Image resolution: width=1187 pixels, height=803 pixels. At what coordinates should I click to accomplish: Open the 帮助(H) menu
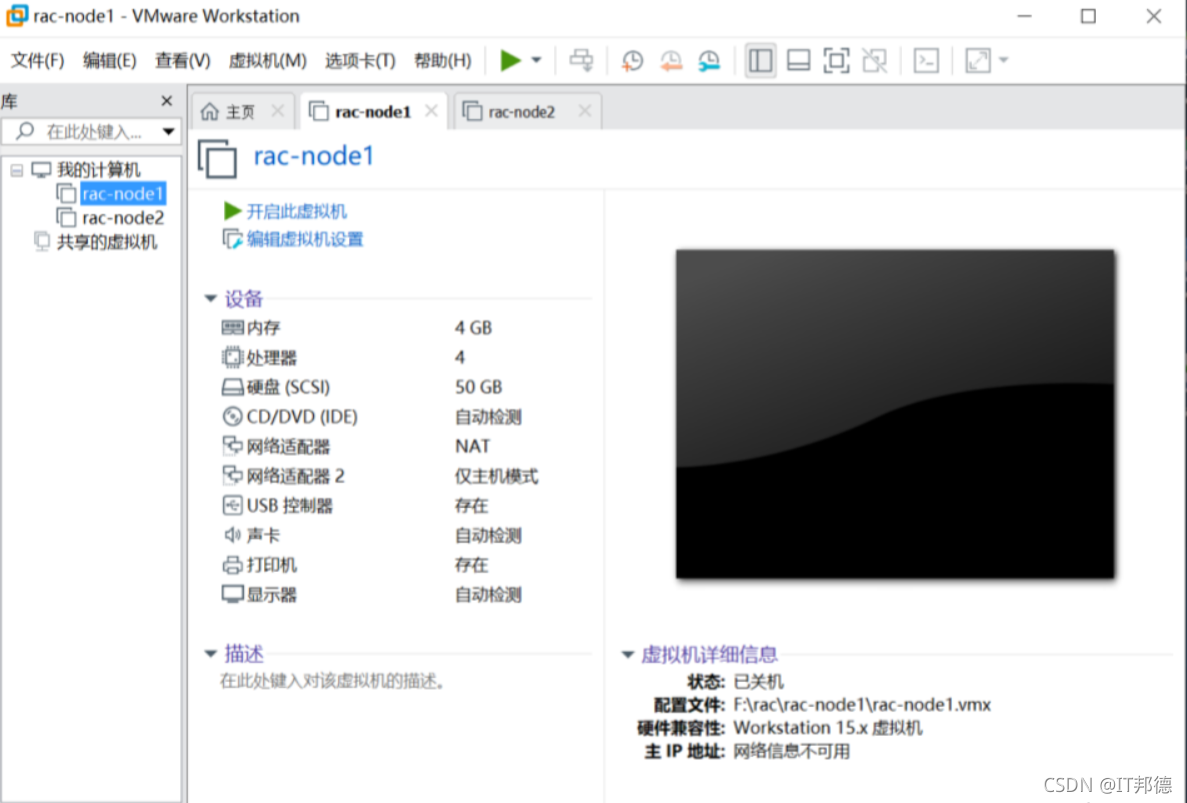(x=443, y=61)
